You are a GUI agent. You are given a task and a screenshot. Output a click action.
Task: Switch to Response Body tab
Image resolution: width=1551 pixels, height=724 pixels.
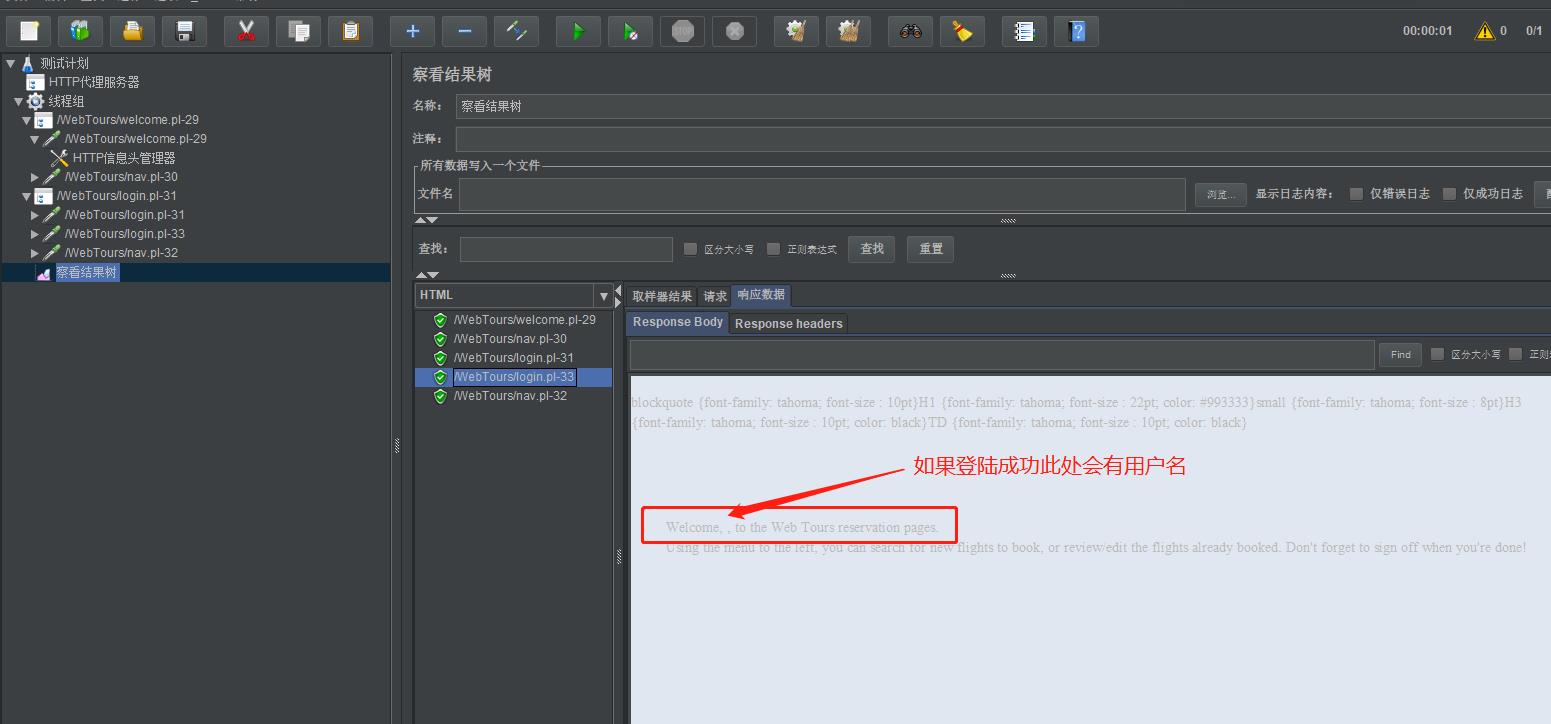point(678,322)
